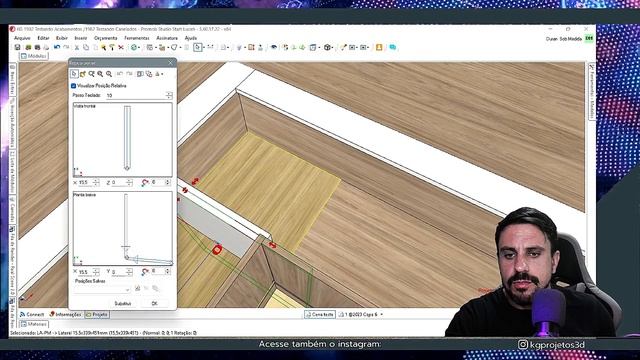Click Y value spinner in lower view
640x360 pixels.
(x=129, y=271)
